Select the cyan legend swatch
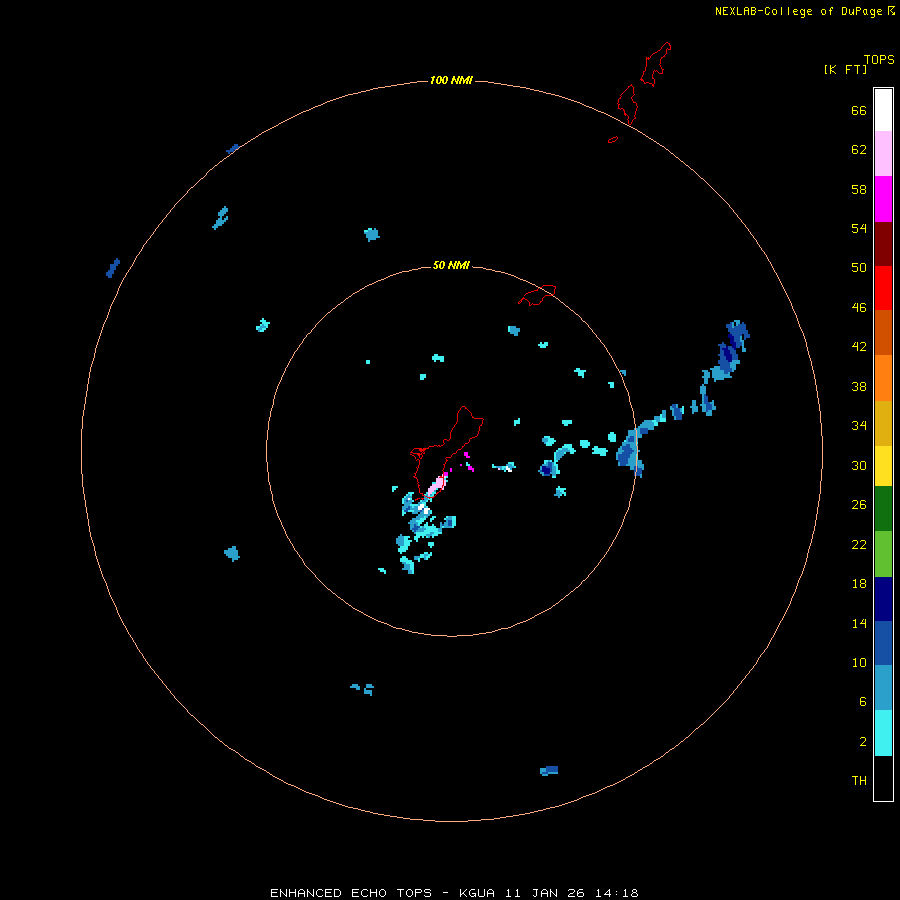Image resolution: width=900 pixels, height=900 pixels. 883,733
